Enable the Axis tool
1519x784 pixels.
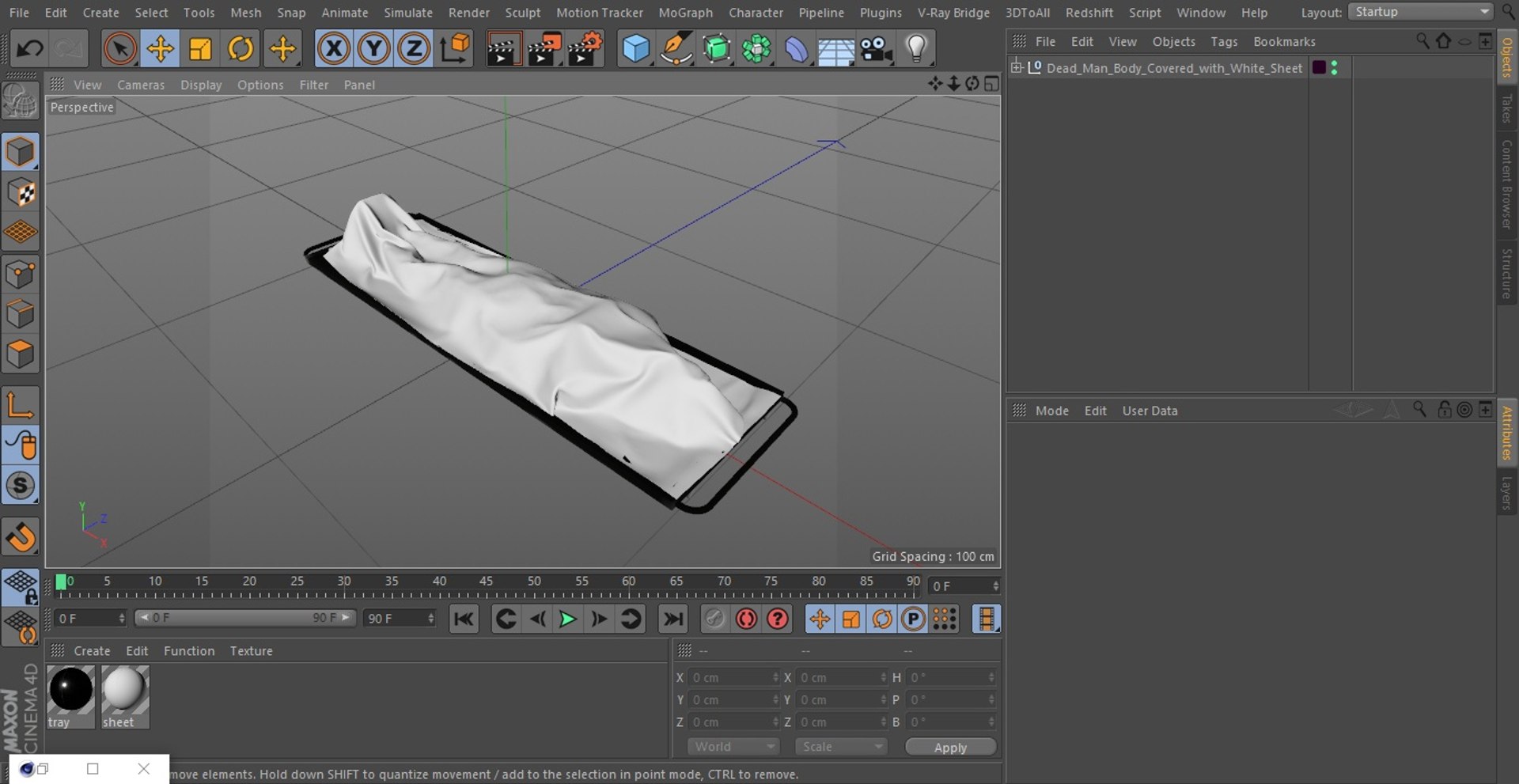click(21, 405)
